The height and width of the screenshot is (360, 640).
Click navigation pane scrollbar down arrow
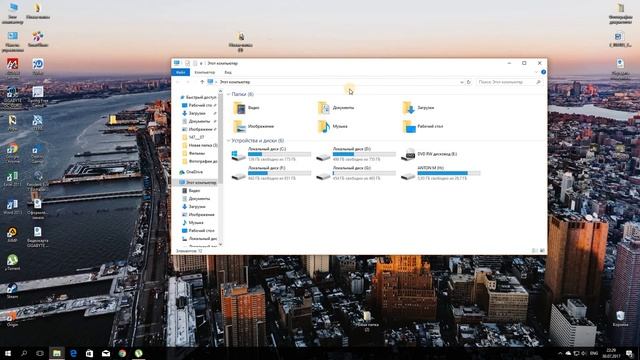(221, 244)
